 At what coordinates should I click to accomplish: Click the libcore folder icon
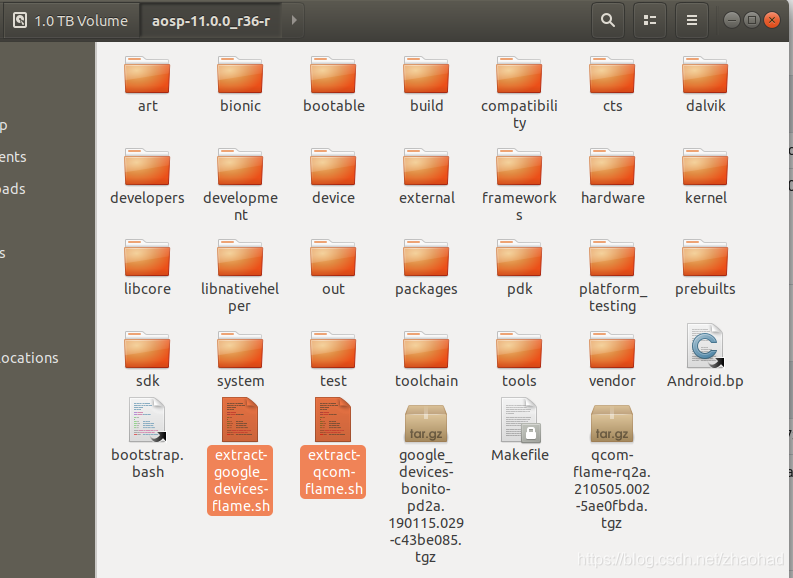point(147,258)
